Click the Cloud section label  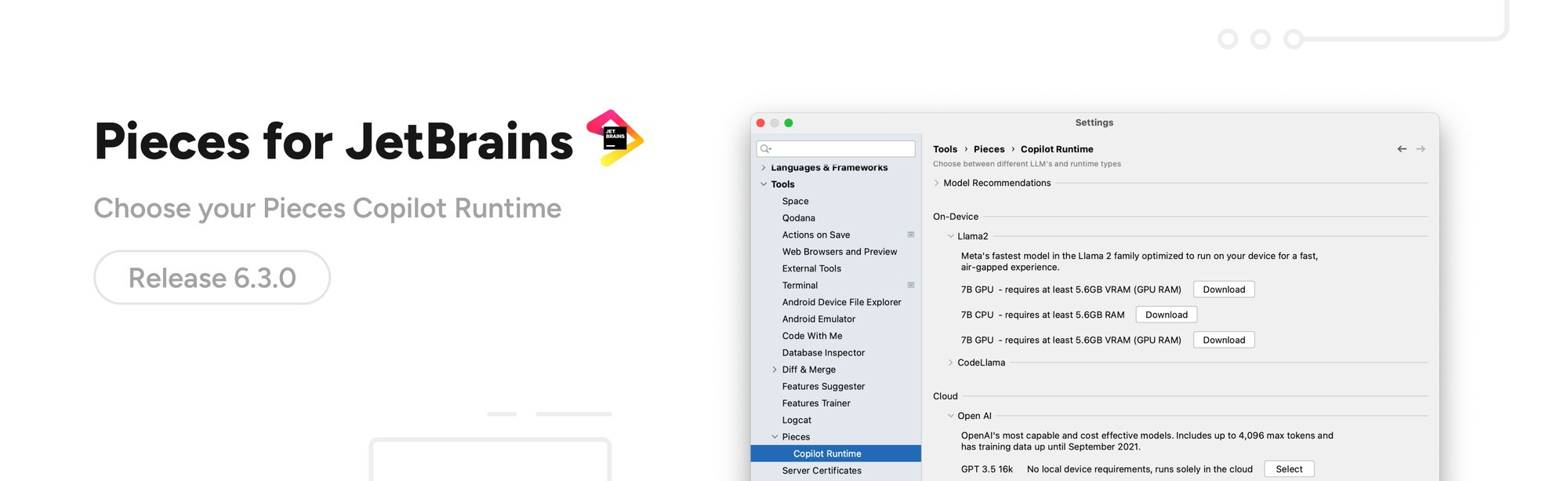(x=946, y=396)
